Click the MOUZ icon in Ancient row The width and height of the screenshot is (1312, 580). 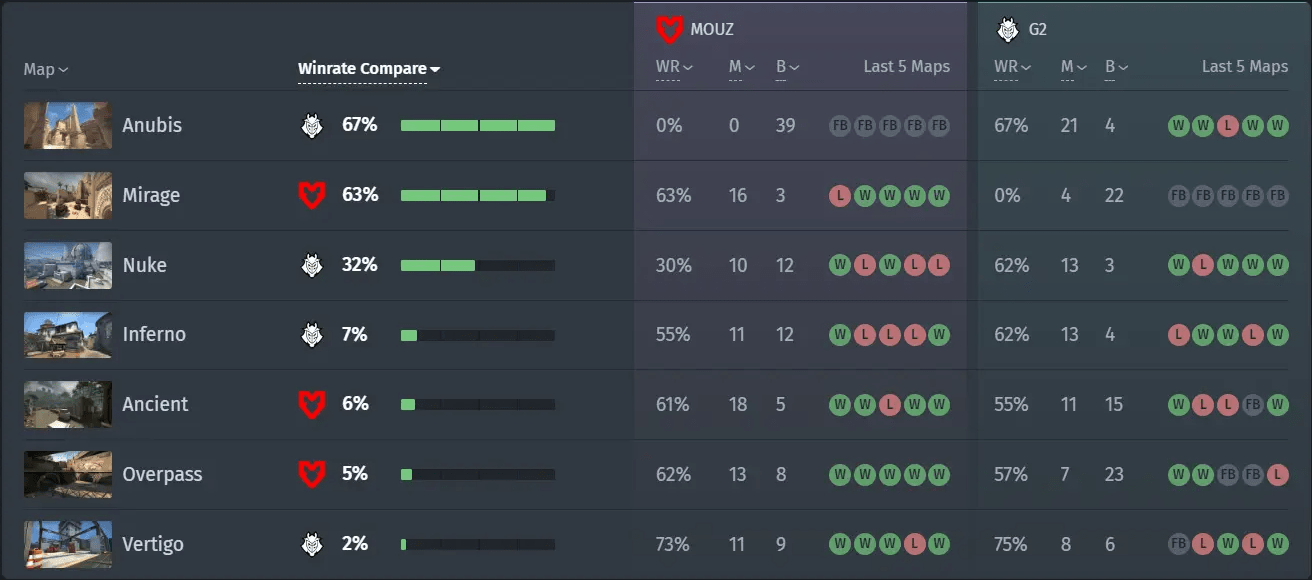312,404
